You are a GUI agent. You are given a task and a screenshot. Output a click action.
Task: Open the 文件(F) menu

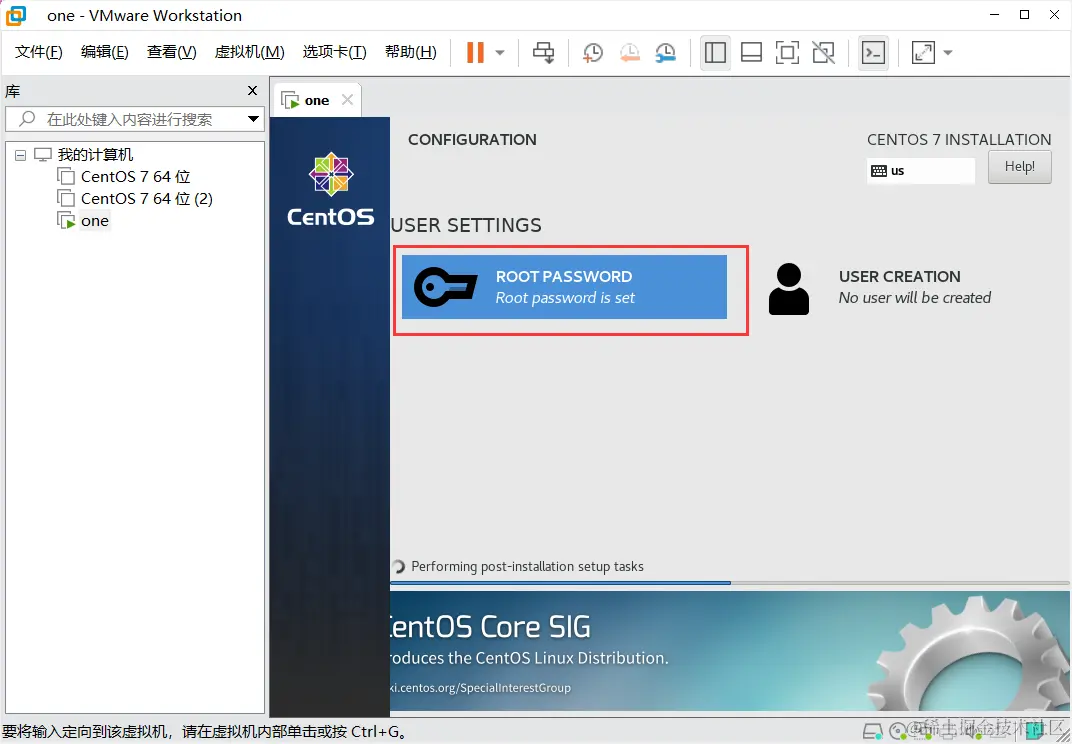click(38, 52)
